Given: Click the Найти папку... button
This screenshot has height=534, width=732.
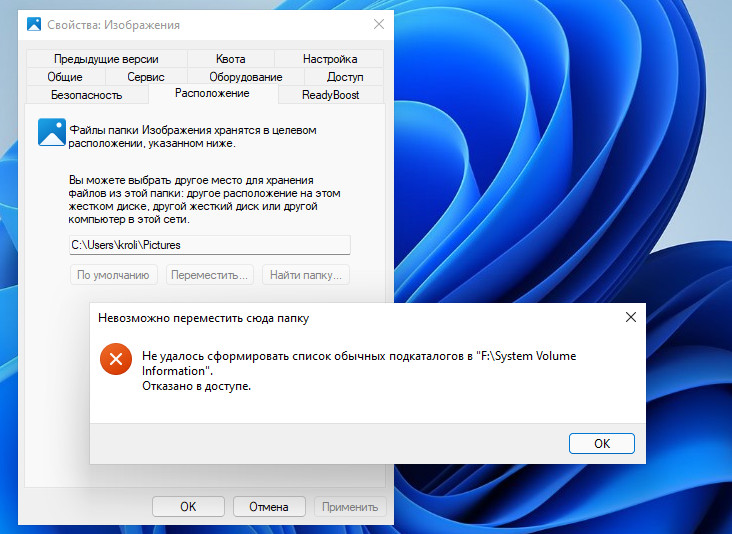Looking at the screenshot, I should (x=305, y=275).
